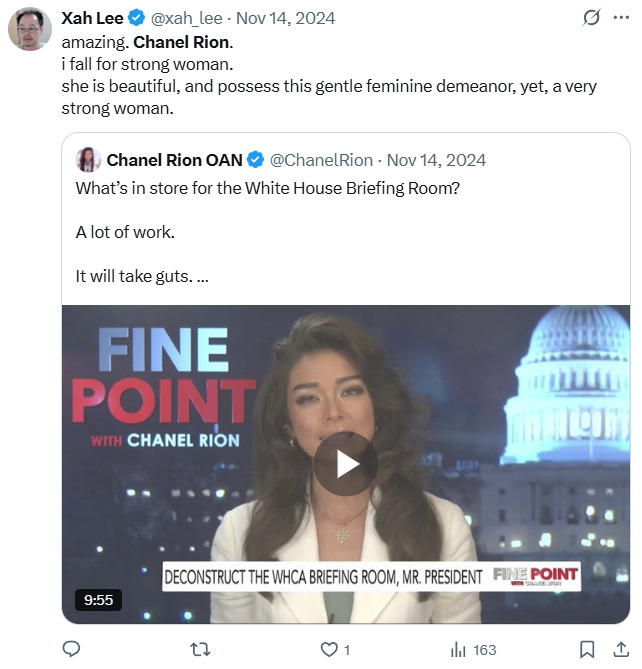The height and width of the screenshot is (669, 642).
Task: Click the bold Chanel Rion mention
Action: 182,43
